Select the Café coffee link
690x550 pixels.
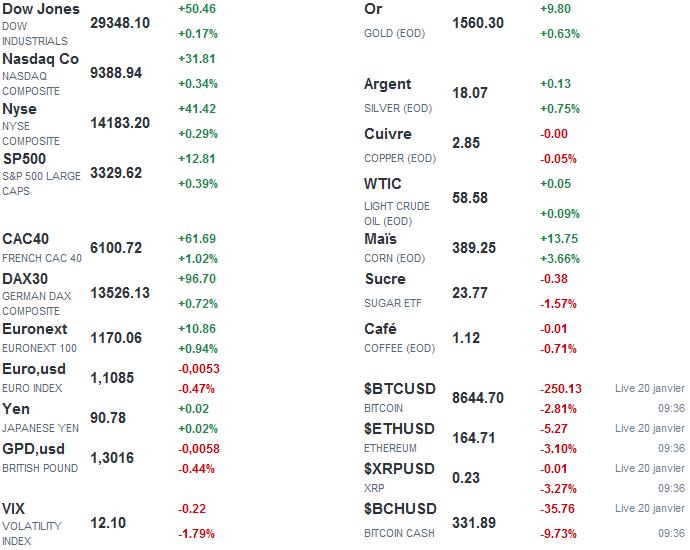(x=381, y=329)
